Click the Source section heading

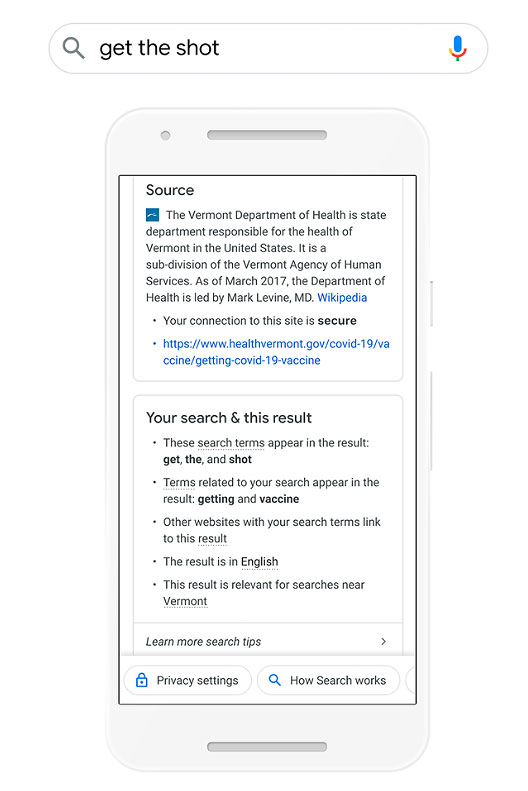click(170, 190)
